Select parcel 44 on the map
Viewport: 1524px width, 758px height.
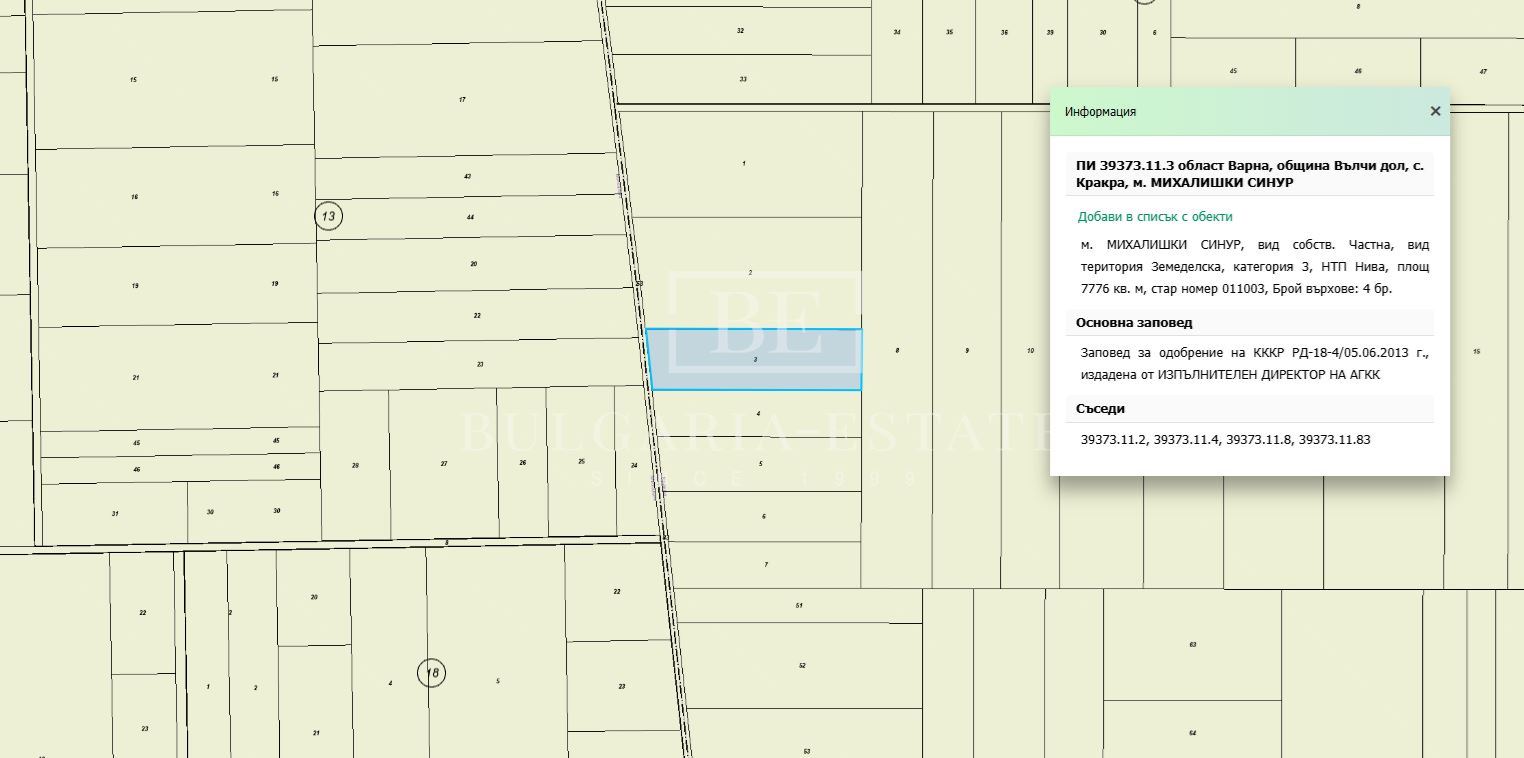470,217
